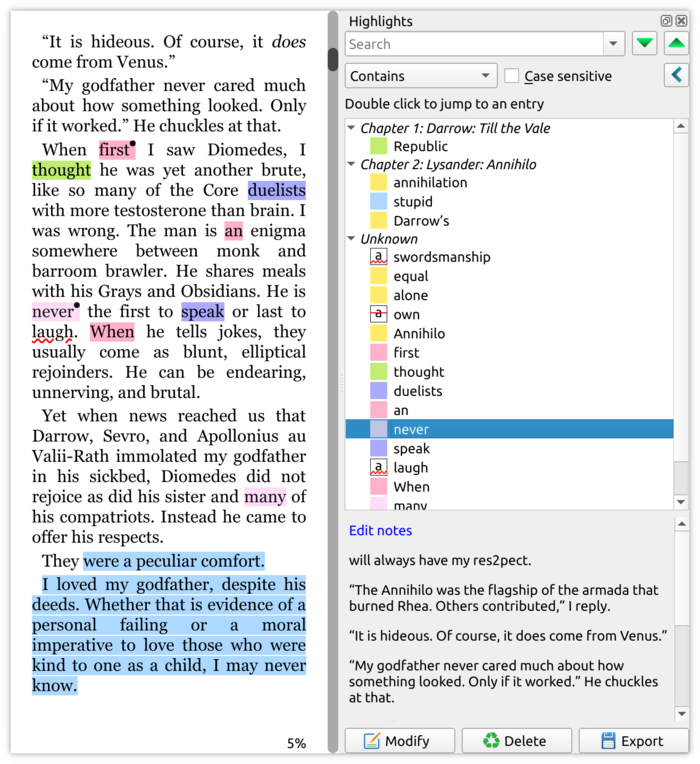Screen dimensions: 700x764
Task: Open the Contains match-type dropdown
Action: 421,76
